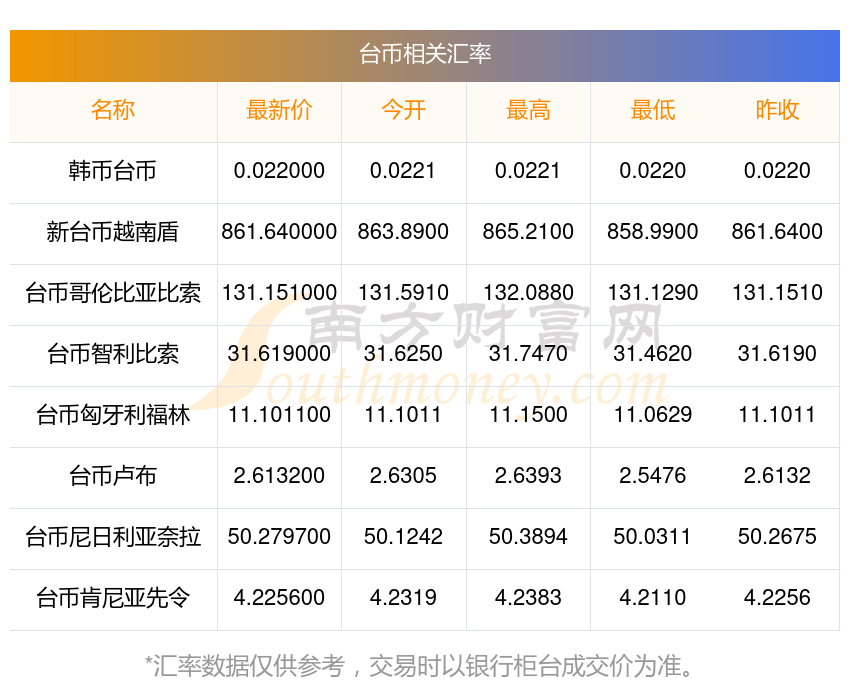Click opening value 4.2319
The width and height of the screenshot is (850, 698).
(403, 598)
